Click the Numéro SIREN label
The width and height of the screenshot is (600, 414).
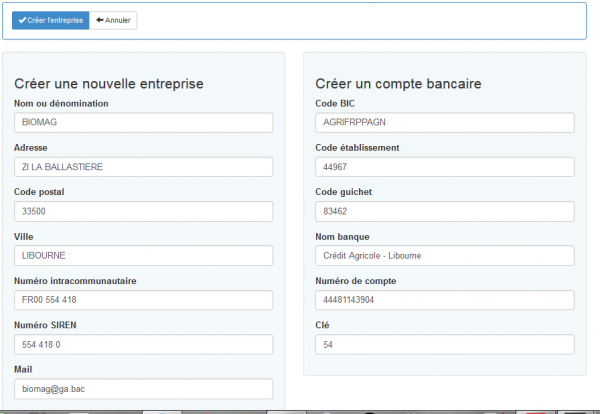point(45,325)
